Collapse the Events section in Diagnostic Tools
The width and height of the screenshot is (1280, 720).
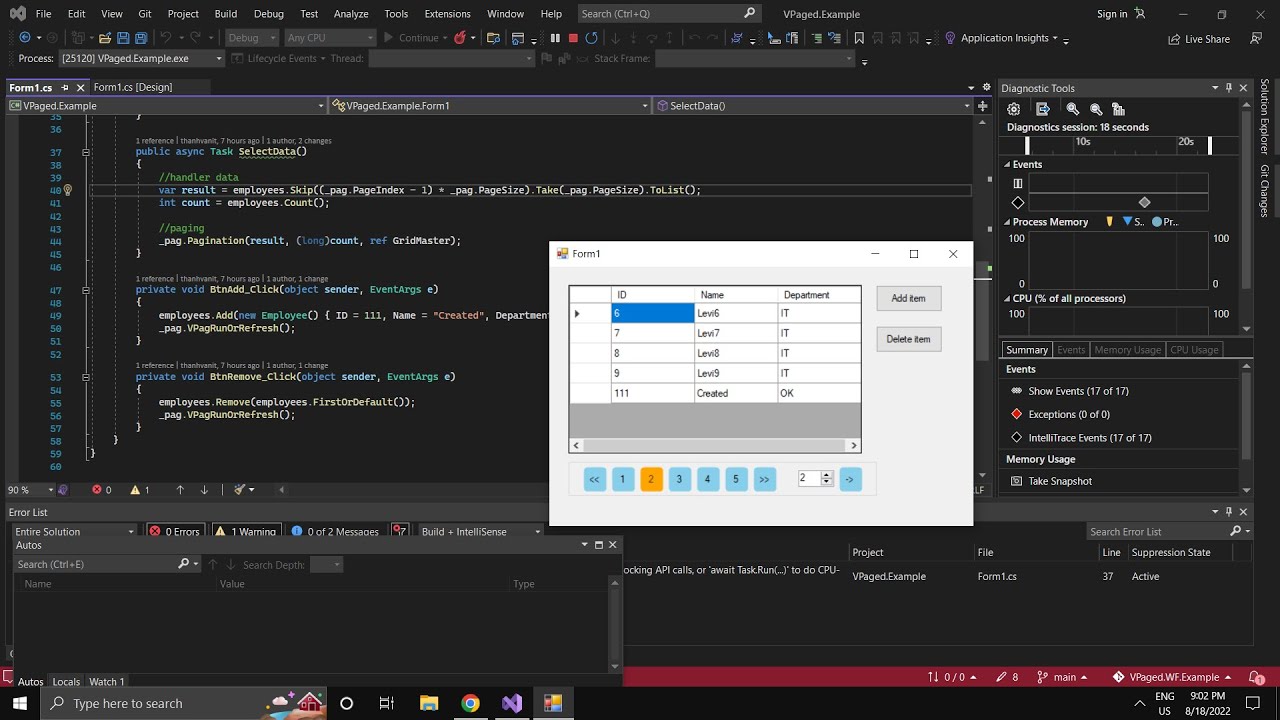click(x=1008, y=164)
